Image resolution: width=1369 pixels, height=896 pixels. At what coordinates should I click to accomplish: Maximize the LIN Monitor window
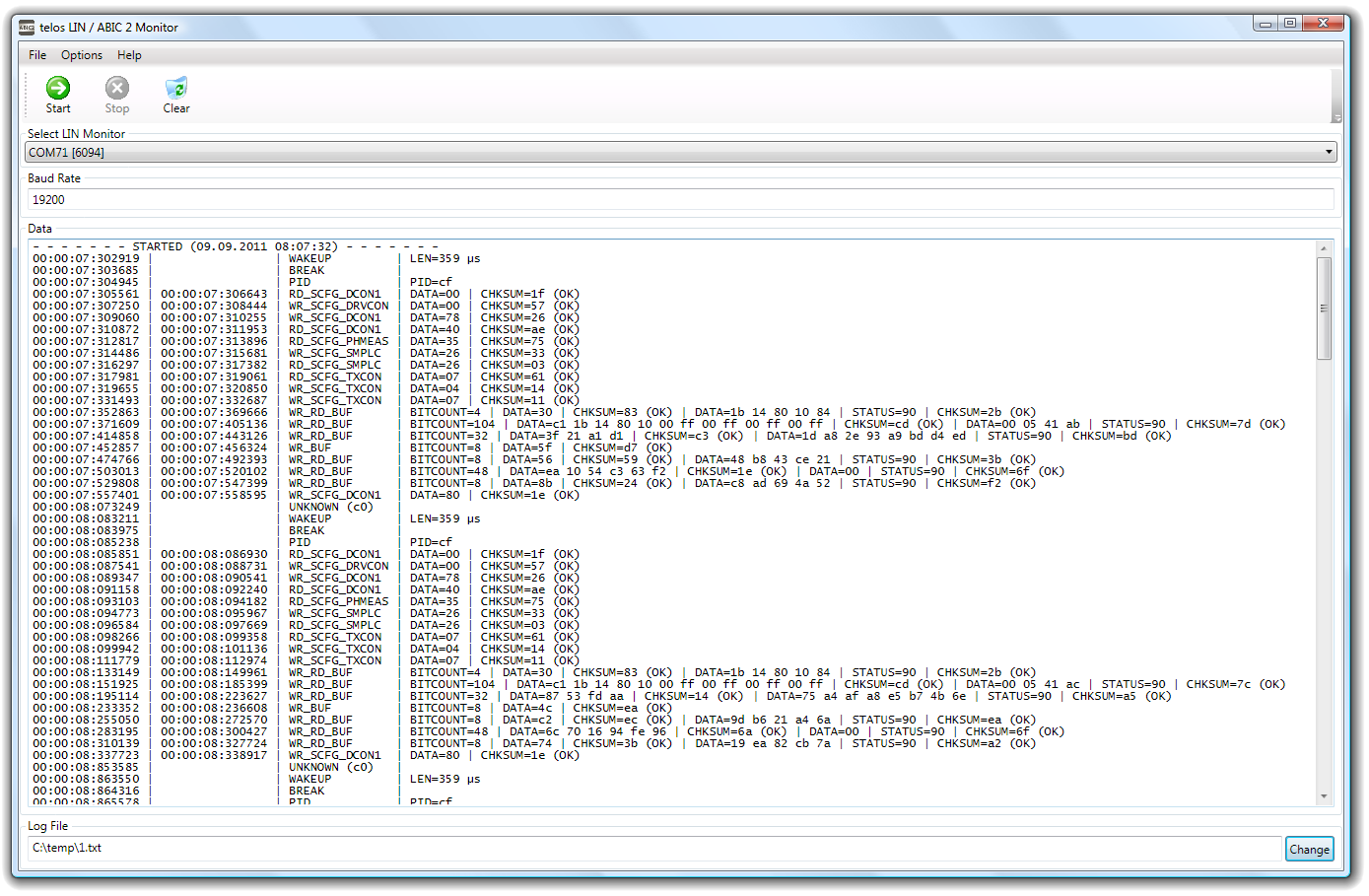point(1289,24)
